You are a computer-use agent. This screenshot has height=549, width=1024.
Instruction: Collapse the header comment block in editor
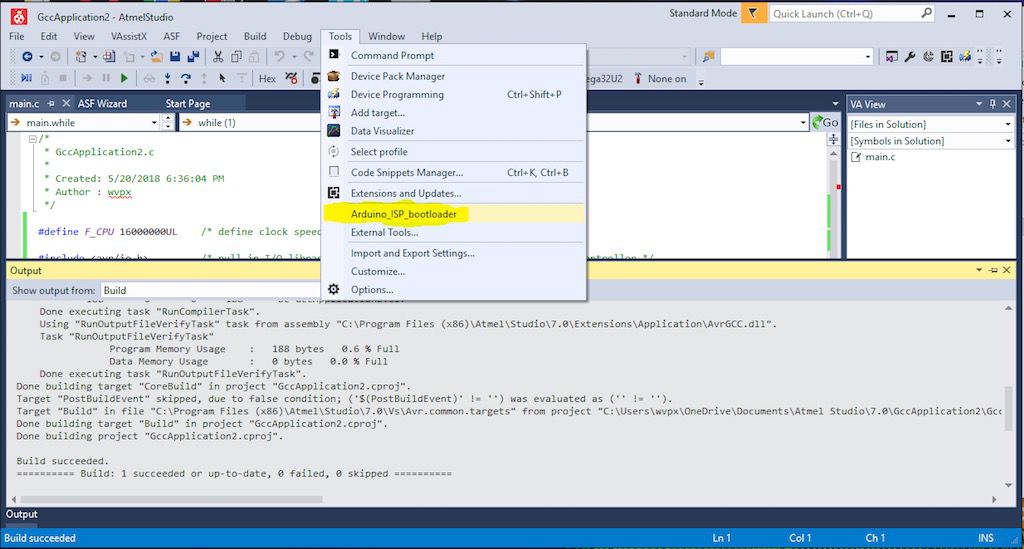[x=32, y=138]
